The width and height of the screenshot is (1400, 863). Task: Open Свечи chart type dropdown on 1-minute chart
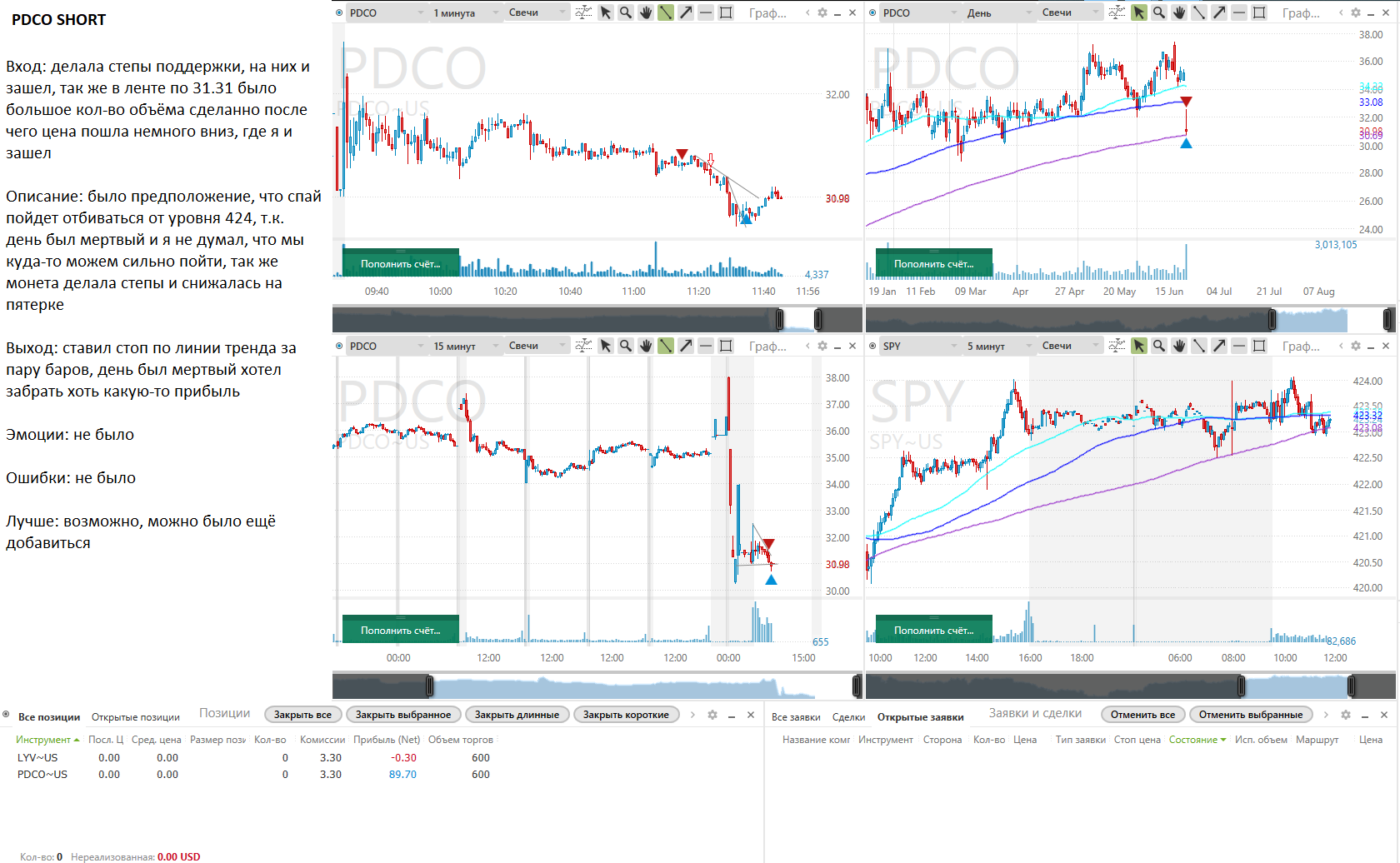(x=537, y=12)
